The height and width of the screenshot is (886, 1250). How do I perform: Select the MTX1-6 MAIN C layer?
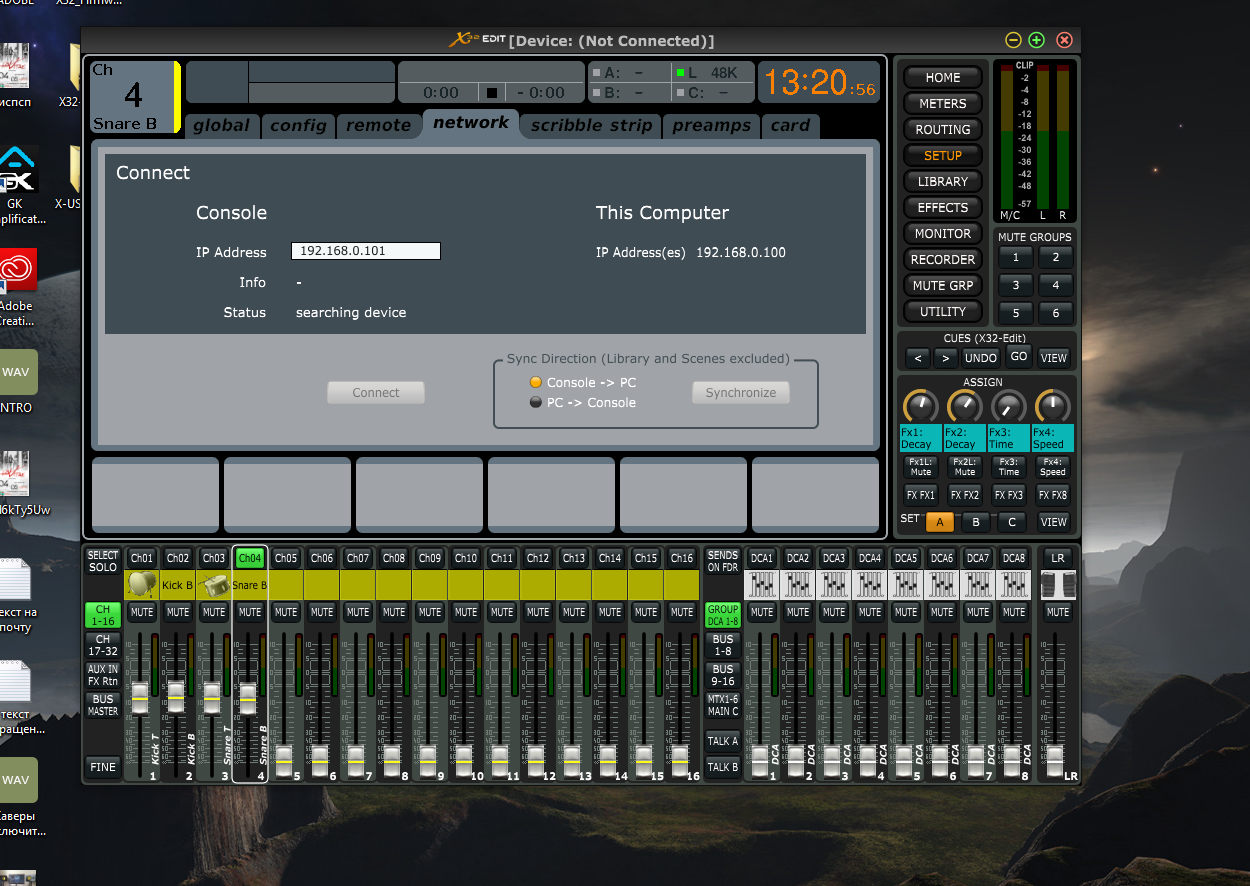pyautogui.click(x=722, y=705)
